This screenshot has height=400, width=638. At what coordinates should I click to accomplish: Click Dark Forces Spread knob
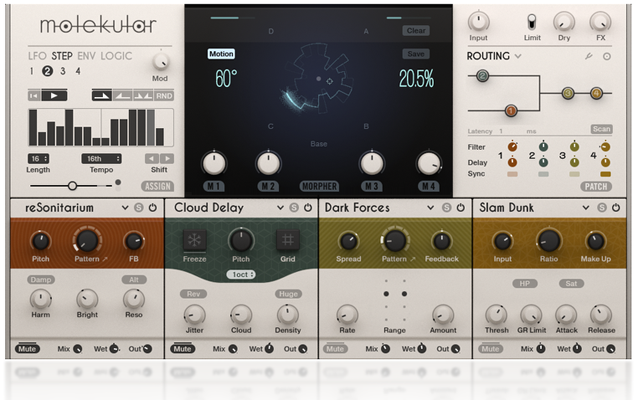pyautogui.click(x=348, y=241)
